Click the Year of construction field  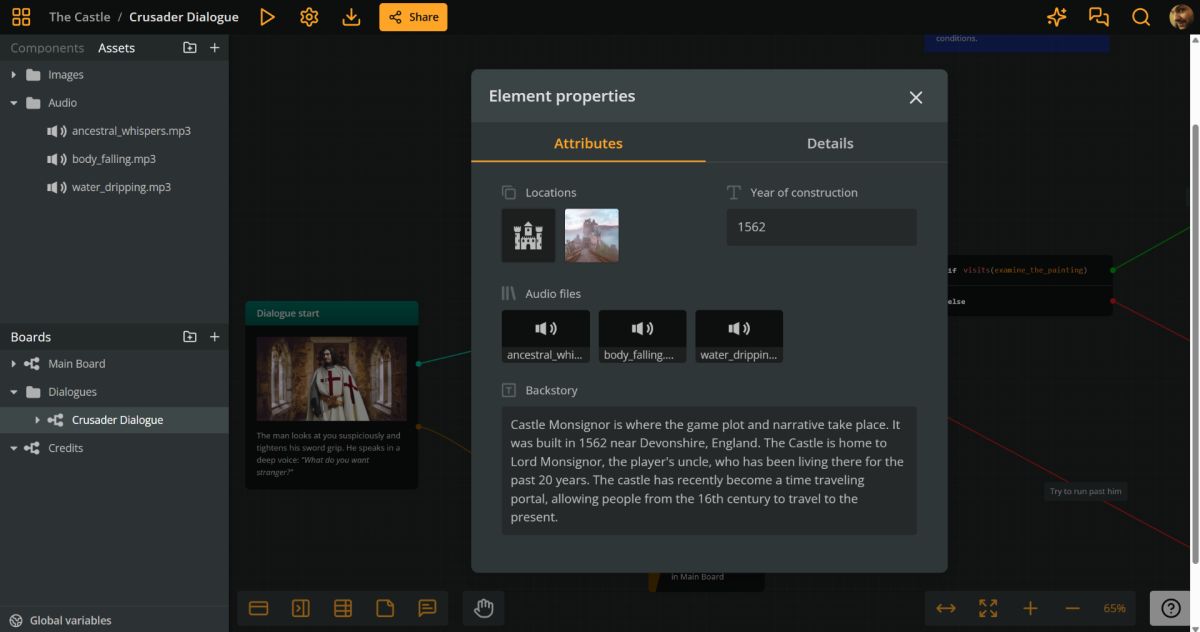pyautogui.click(x=821, y=227)
